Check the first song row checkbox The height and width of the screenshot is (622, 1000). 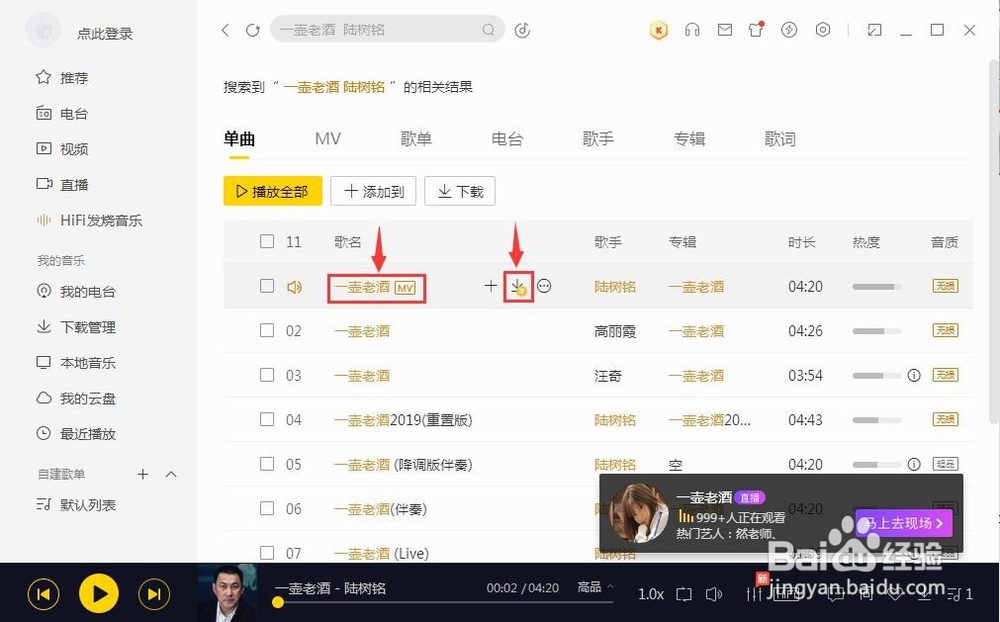coord(267,286)
